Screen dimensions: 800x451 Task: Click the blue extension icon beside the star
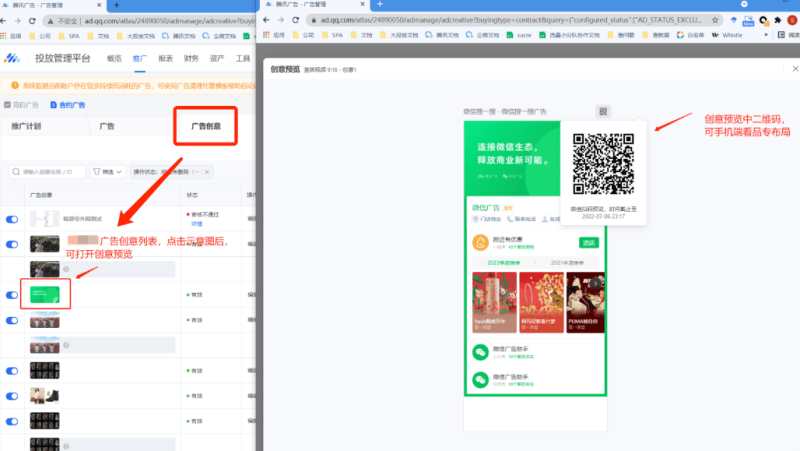[734, 20]
